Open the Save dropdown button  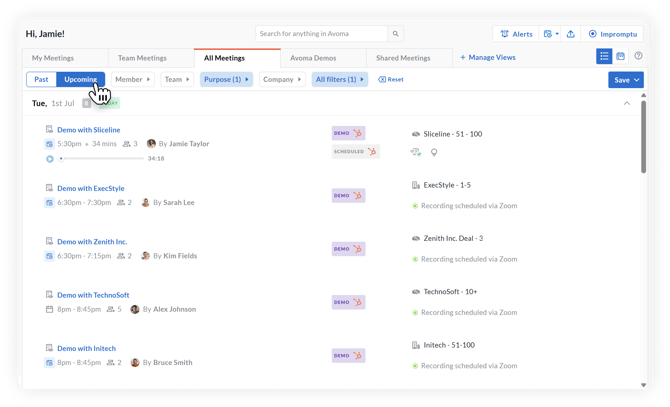pyautogui.click(x=626, y=80)
